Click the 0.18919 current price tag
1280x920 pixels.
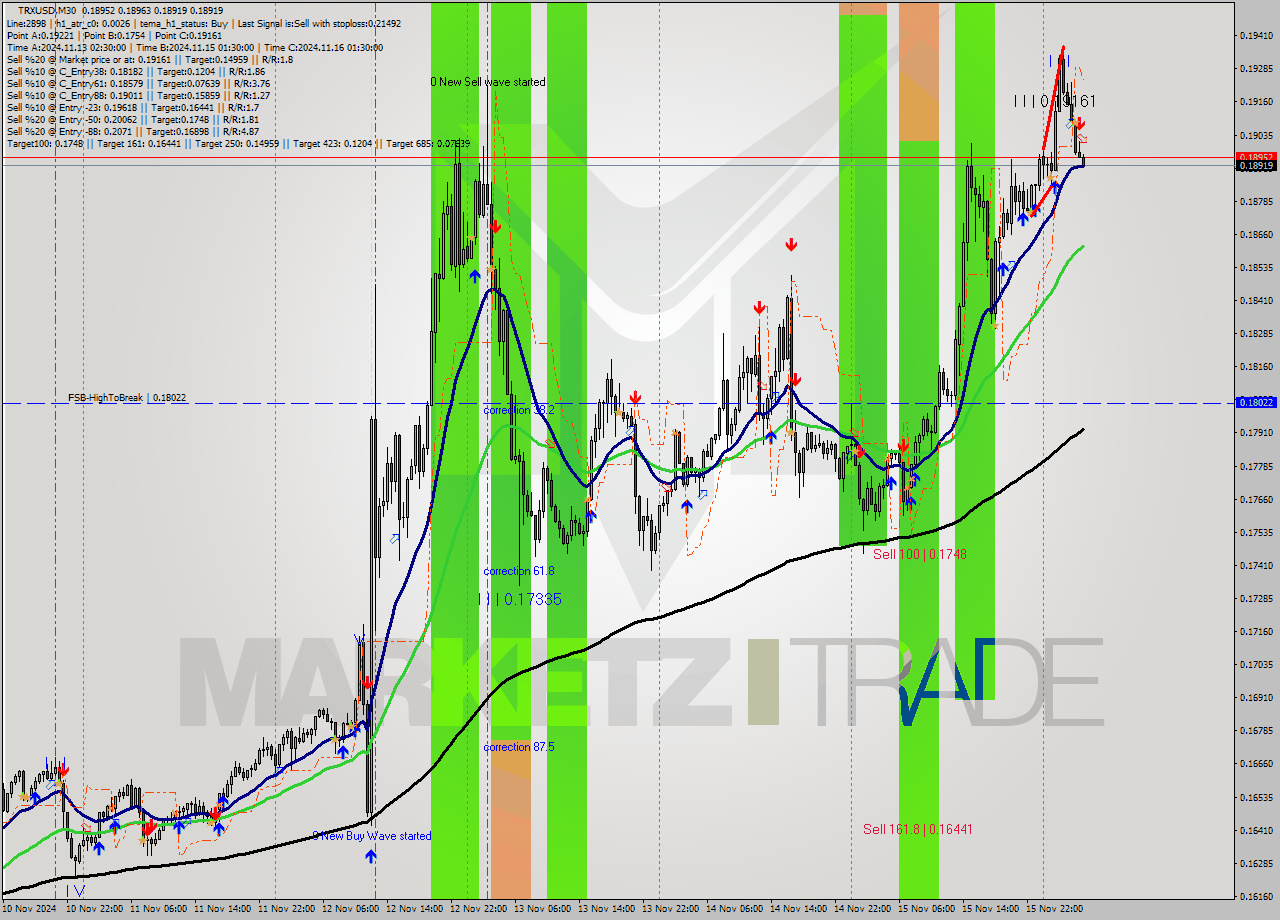click(1256, 166)
